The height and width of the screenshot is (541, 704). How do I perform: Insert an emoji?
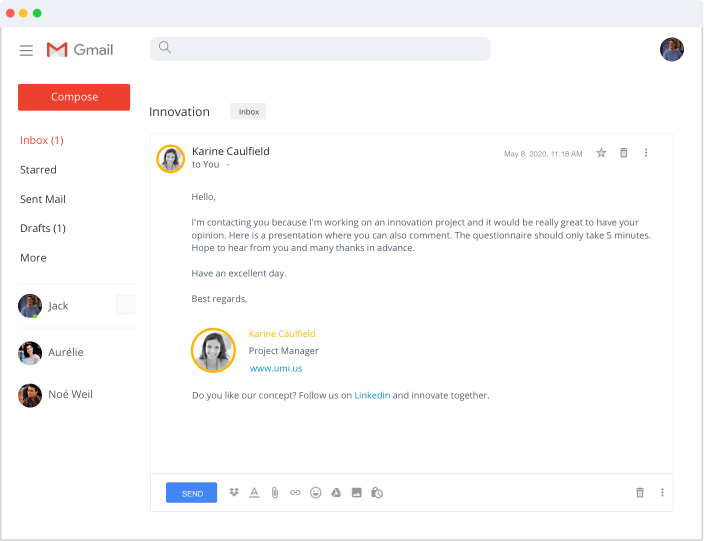click(316, 493)
